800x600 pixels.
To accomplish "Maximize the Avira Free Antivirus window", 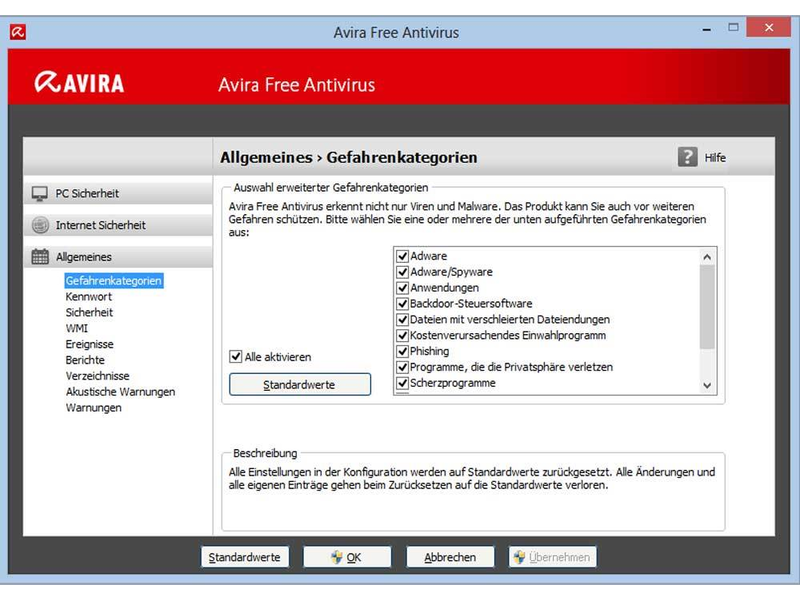I will (733, 28).
